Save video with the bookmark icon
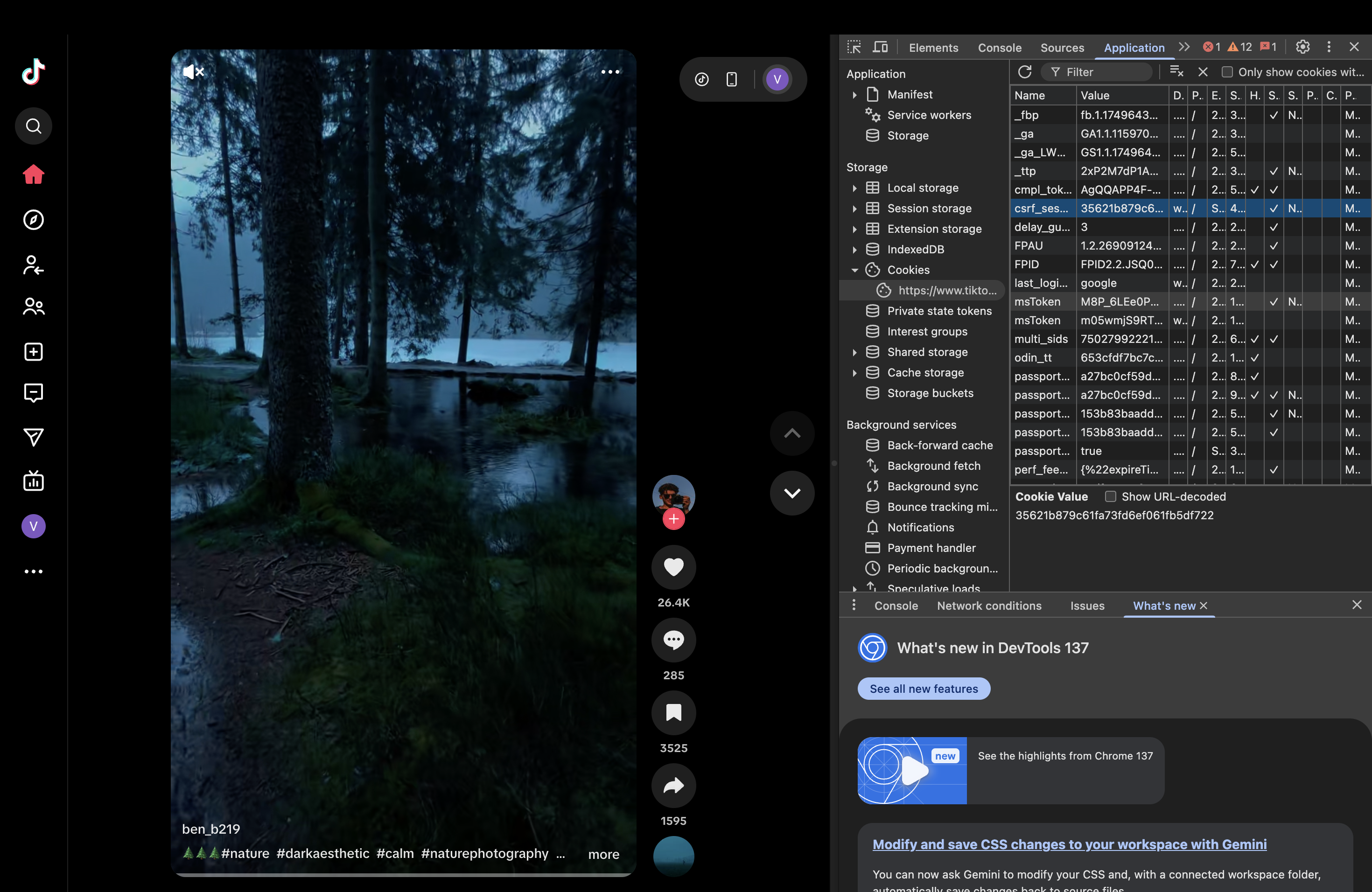Viewport: 1372px width, 892px height. click(x=673, y=713)
